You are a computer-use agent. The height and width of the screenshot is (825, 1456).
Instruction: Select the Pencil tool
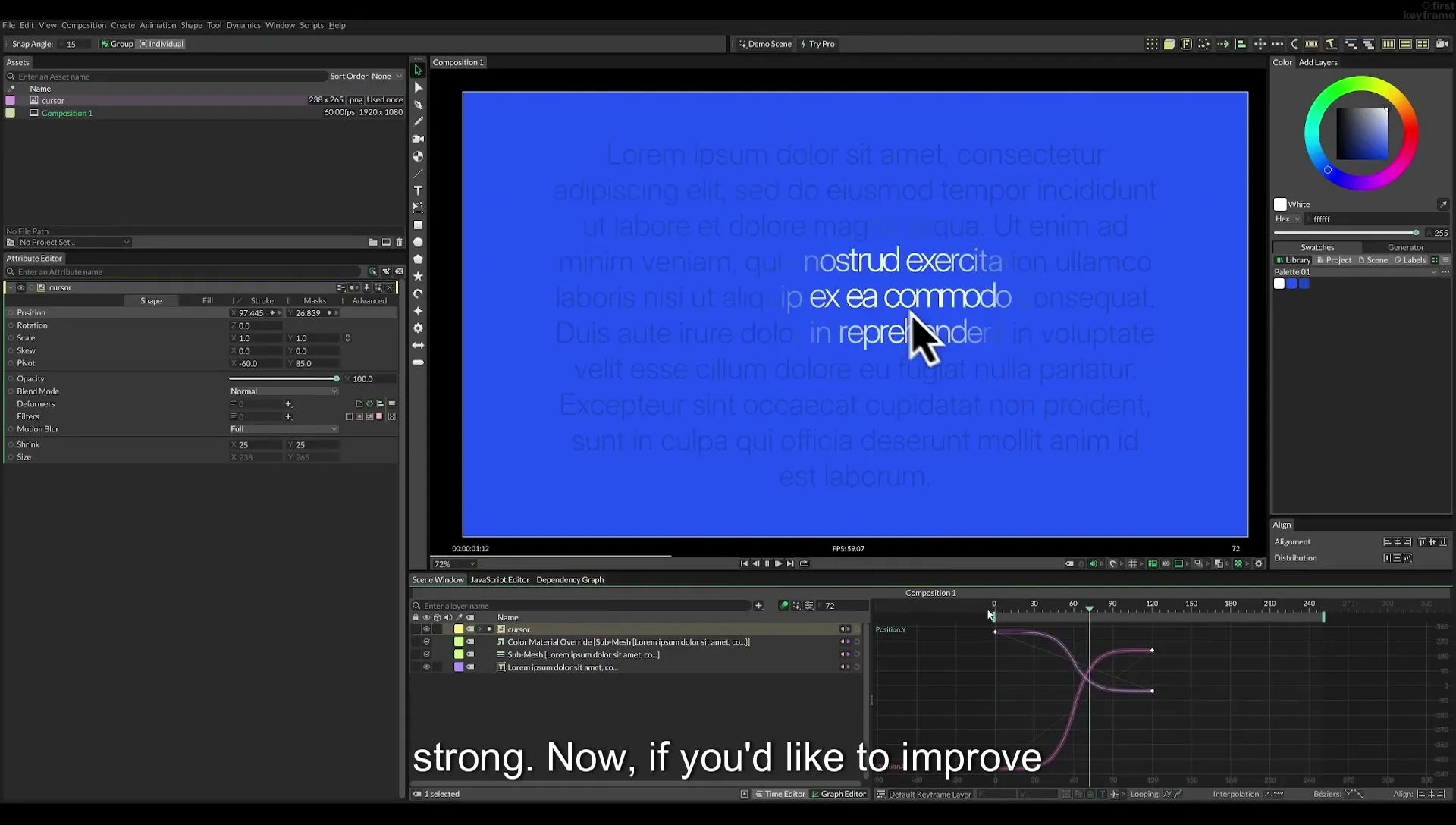coord(418,121)
